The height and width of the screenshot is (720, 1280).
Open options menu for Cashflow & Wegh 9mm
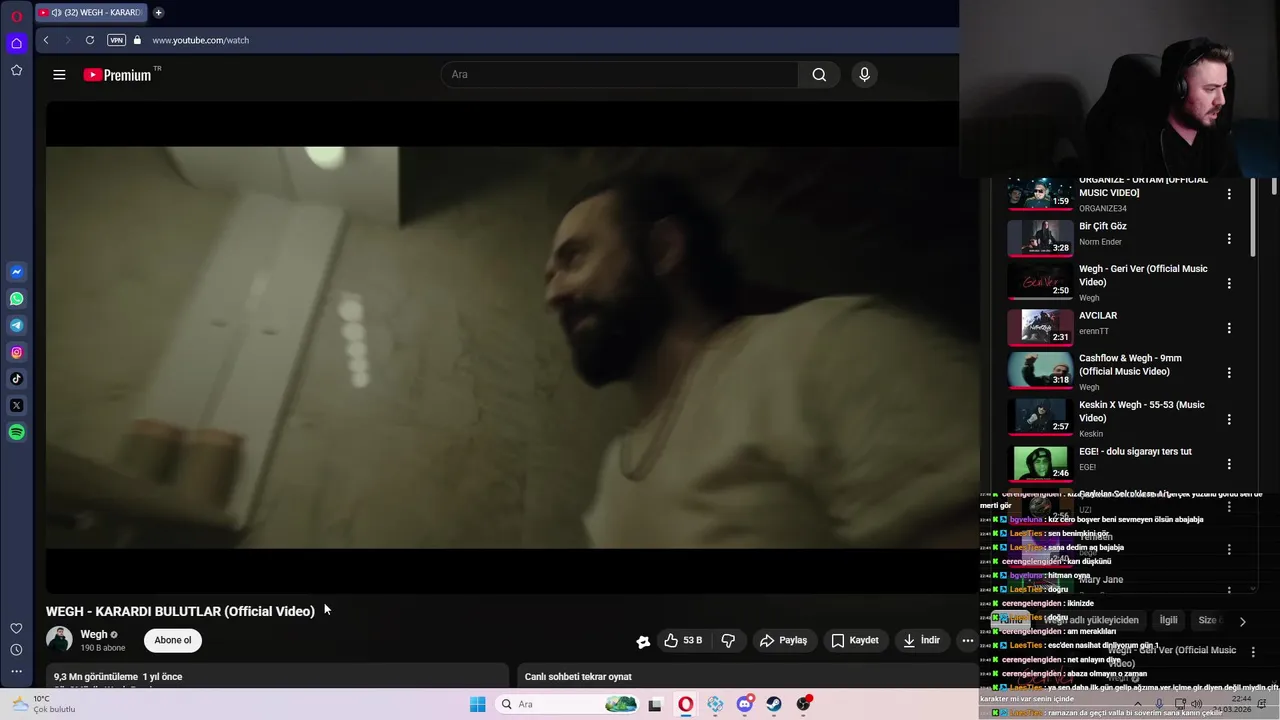[x=1229, y=372]
